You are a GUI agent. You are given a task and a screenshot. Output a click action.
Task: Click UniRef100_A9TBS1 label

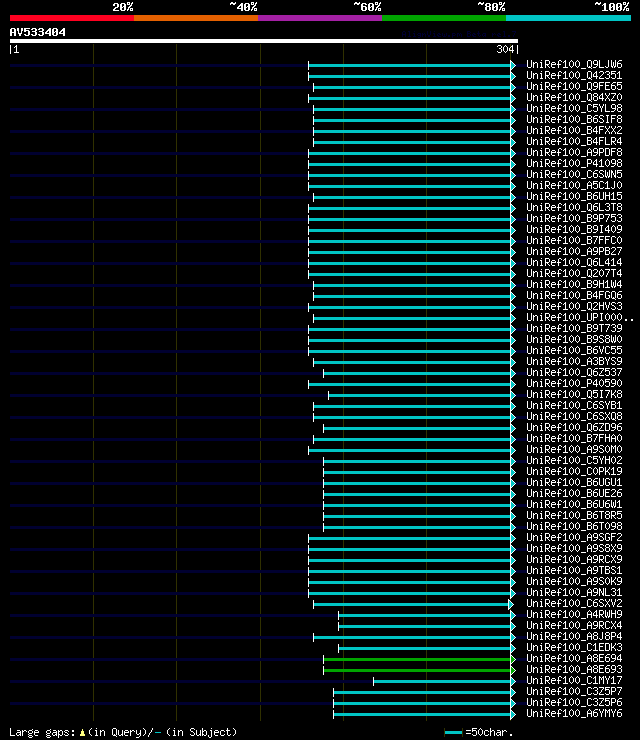574,571
